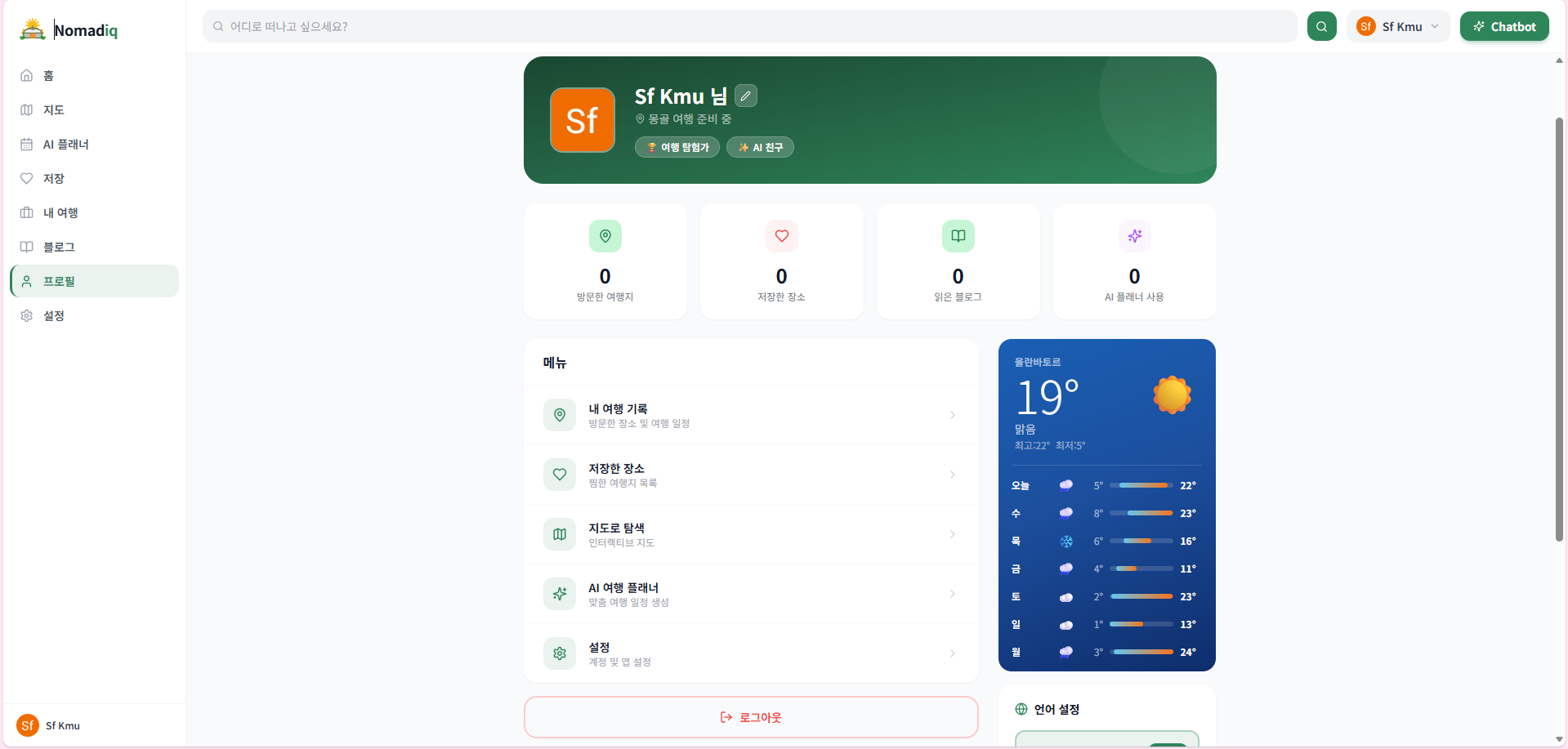Click the 울란바토르 city label in weather card
1568x749 pixels.
click(x=1038, y=362)
